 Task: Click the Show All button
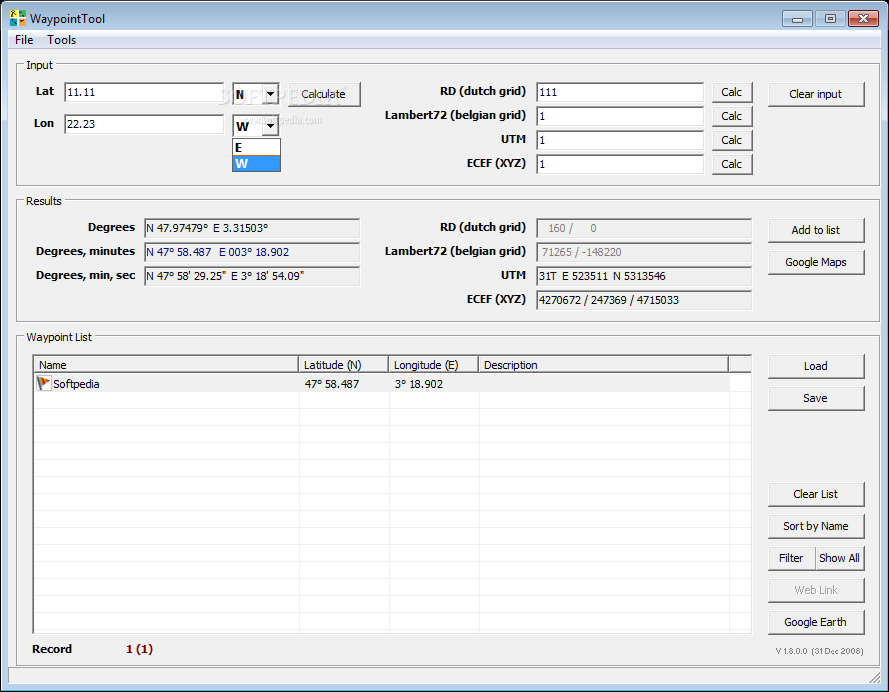[839, 558]
